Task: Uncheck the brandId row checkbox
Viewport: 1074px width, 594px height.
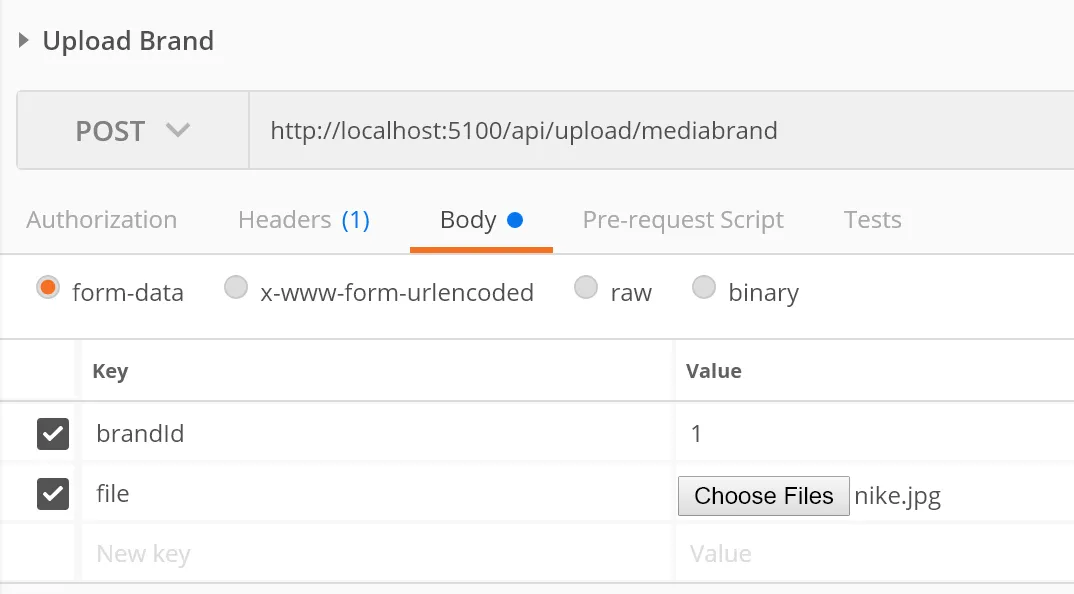Action: (x=53, y=434)
